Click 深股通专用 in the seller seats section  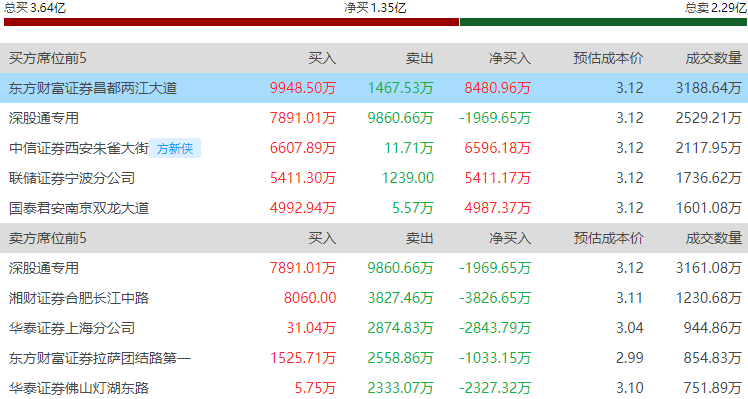click(x=43, y=268)
